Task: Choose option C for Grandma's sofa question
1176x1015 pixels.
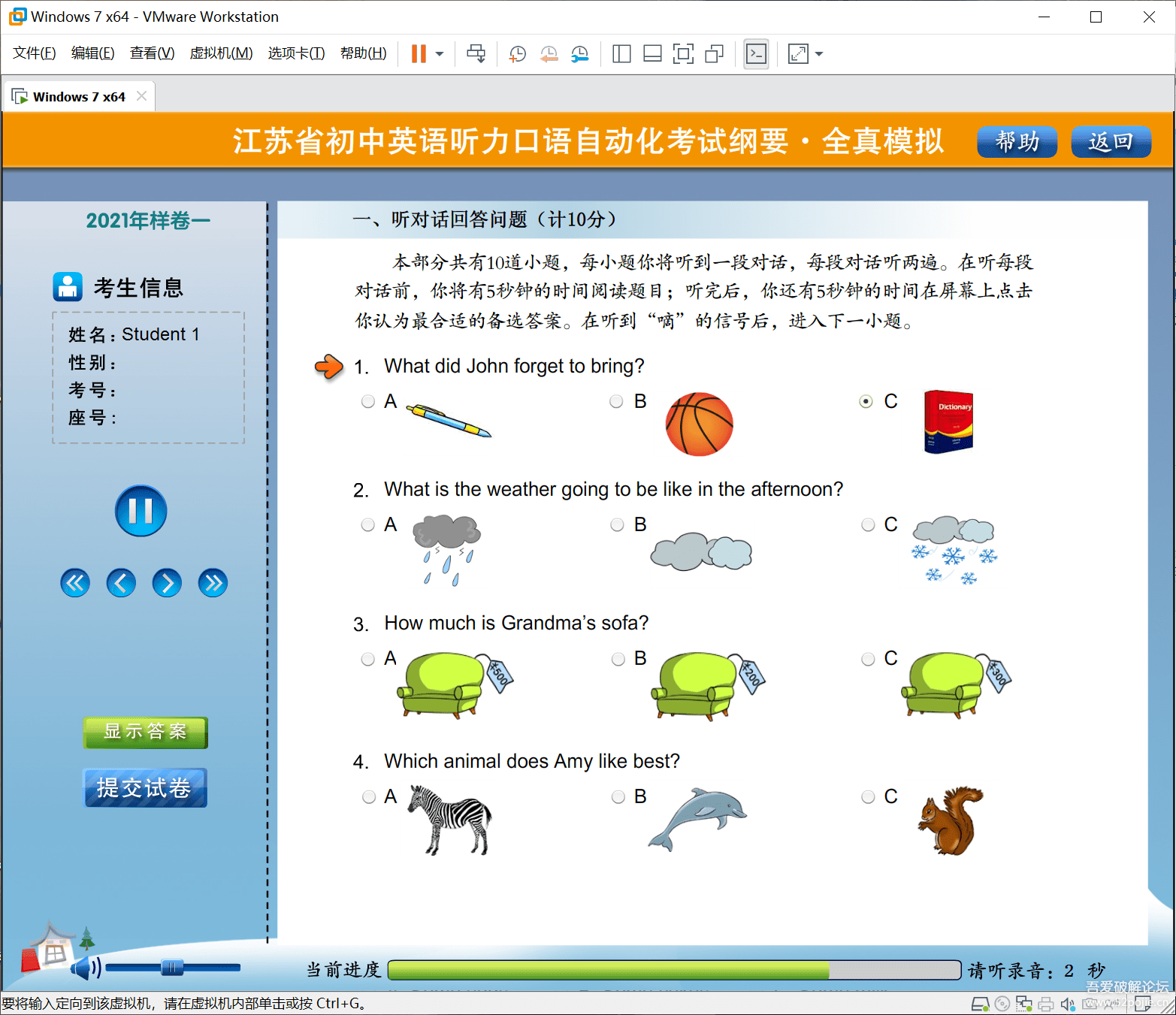Action: [868, 659]
